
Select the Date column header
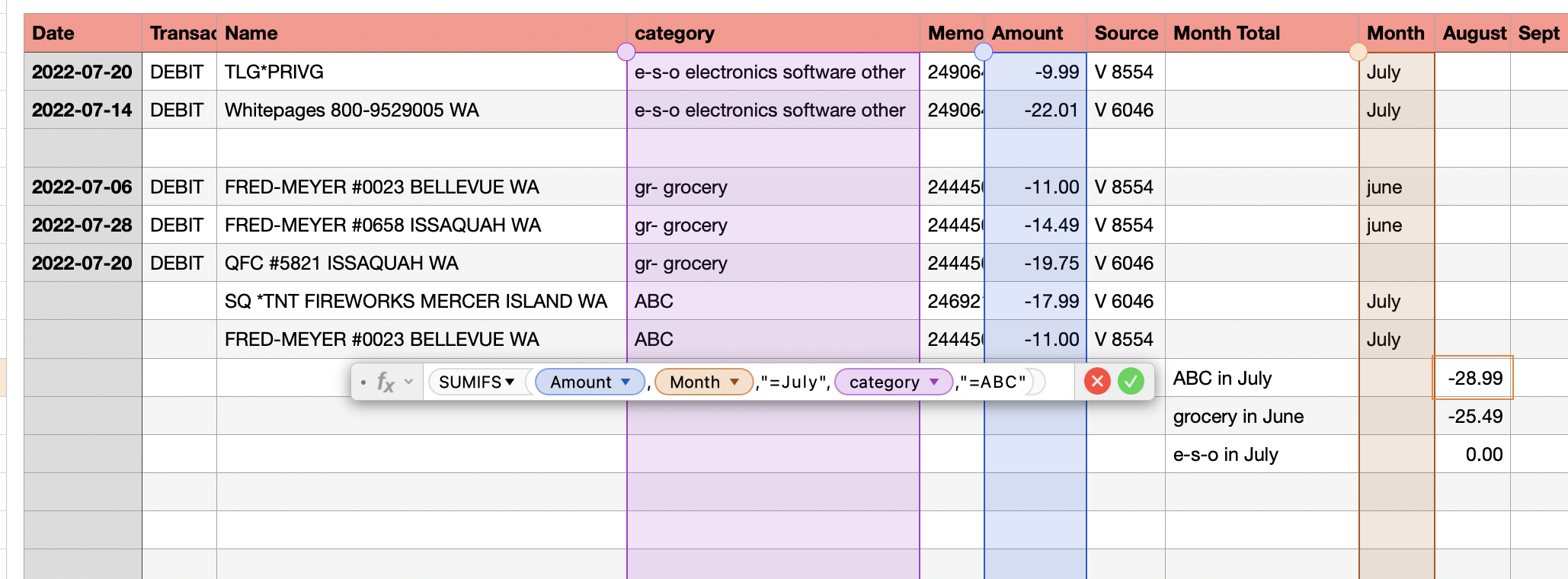click(82, 34)
